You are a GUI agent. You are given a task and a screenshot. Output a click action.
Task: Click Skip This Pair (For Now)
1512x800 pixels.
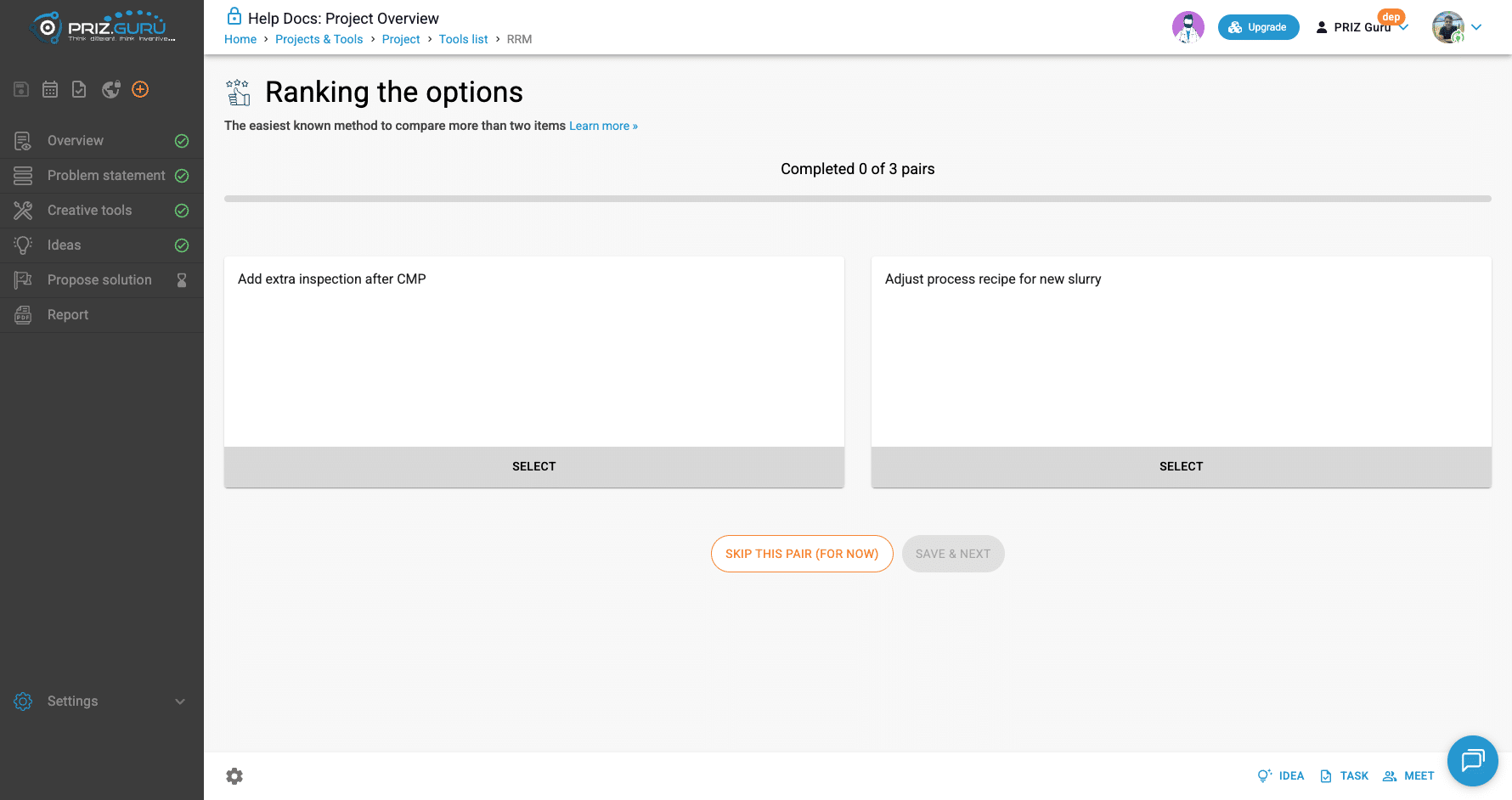click(x=802, y=554)
